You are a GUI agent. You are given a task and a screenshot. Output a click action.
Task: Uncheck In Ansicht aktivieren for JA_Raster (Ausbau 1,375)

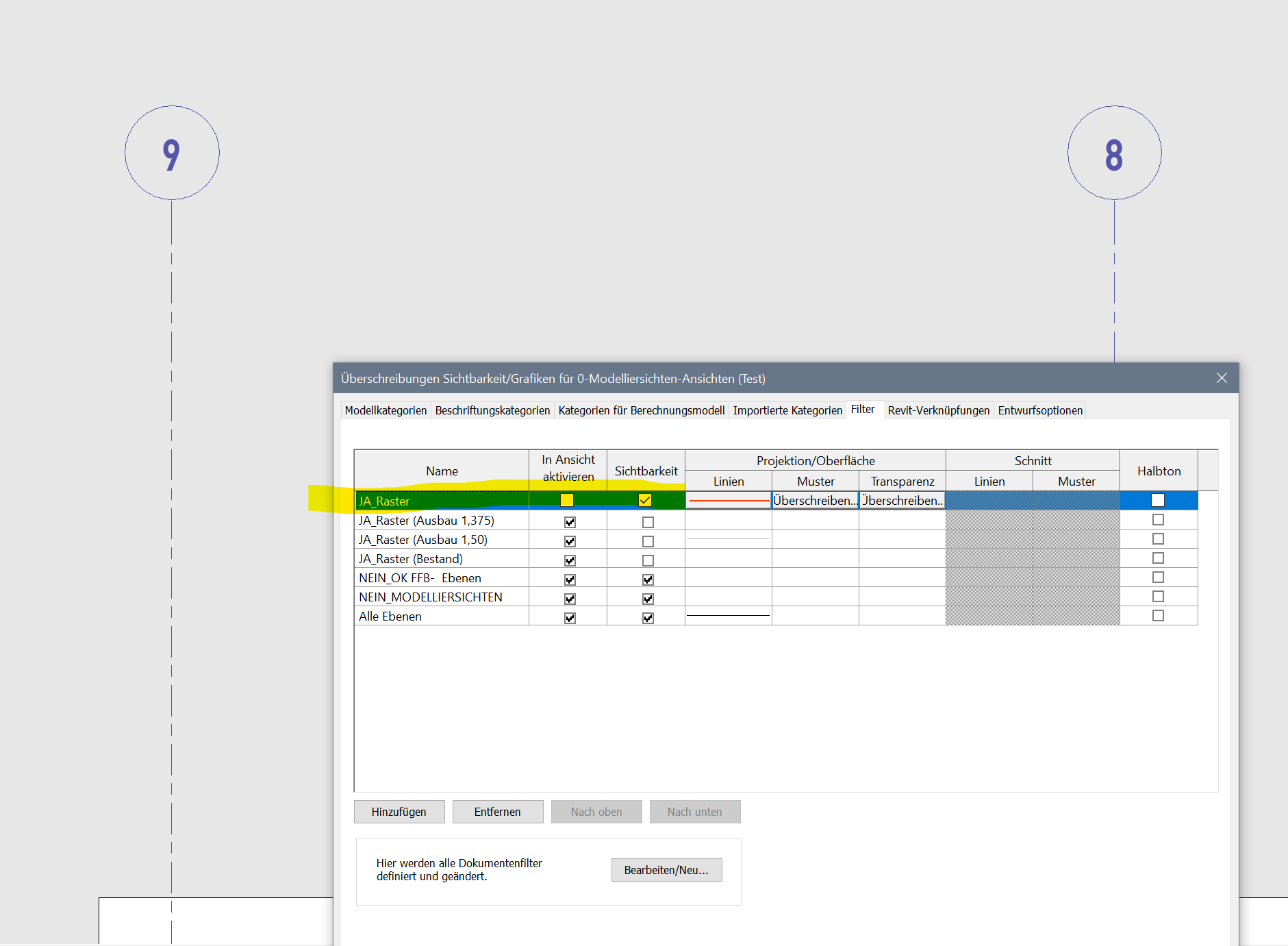click(570, 522)
